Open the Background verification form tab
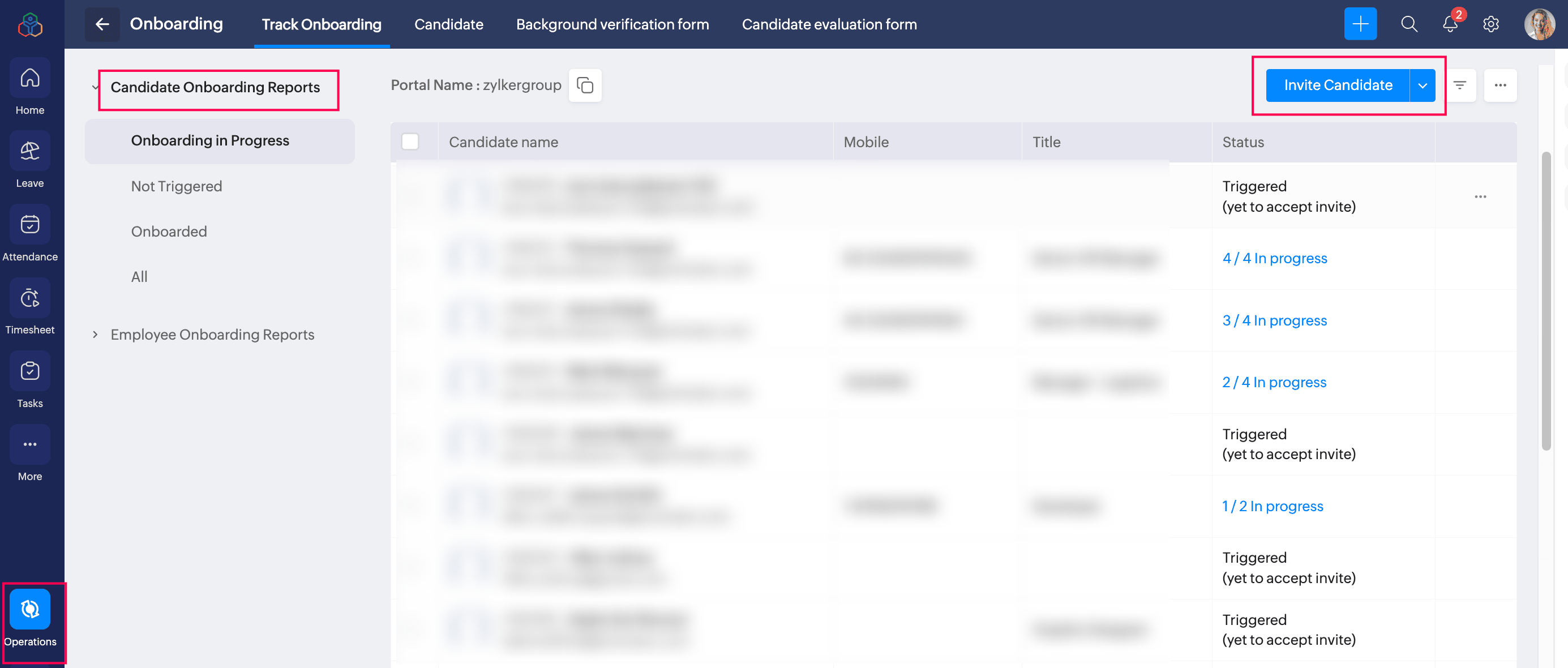This screenshot has height=668, width=1568. pyautogui.click(x=612, y=24)
